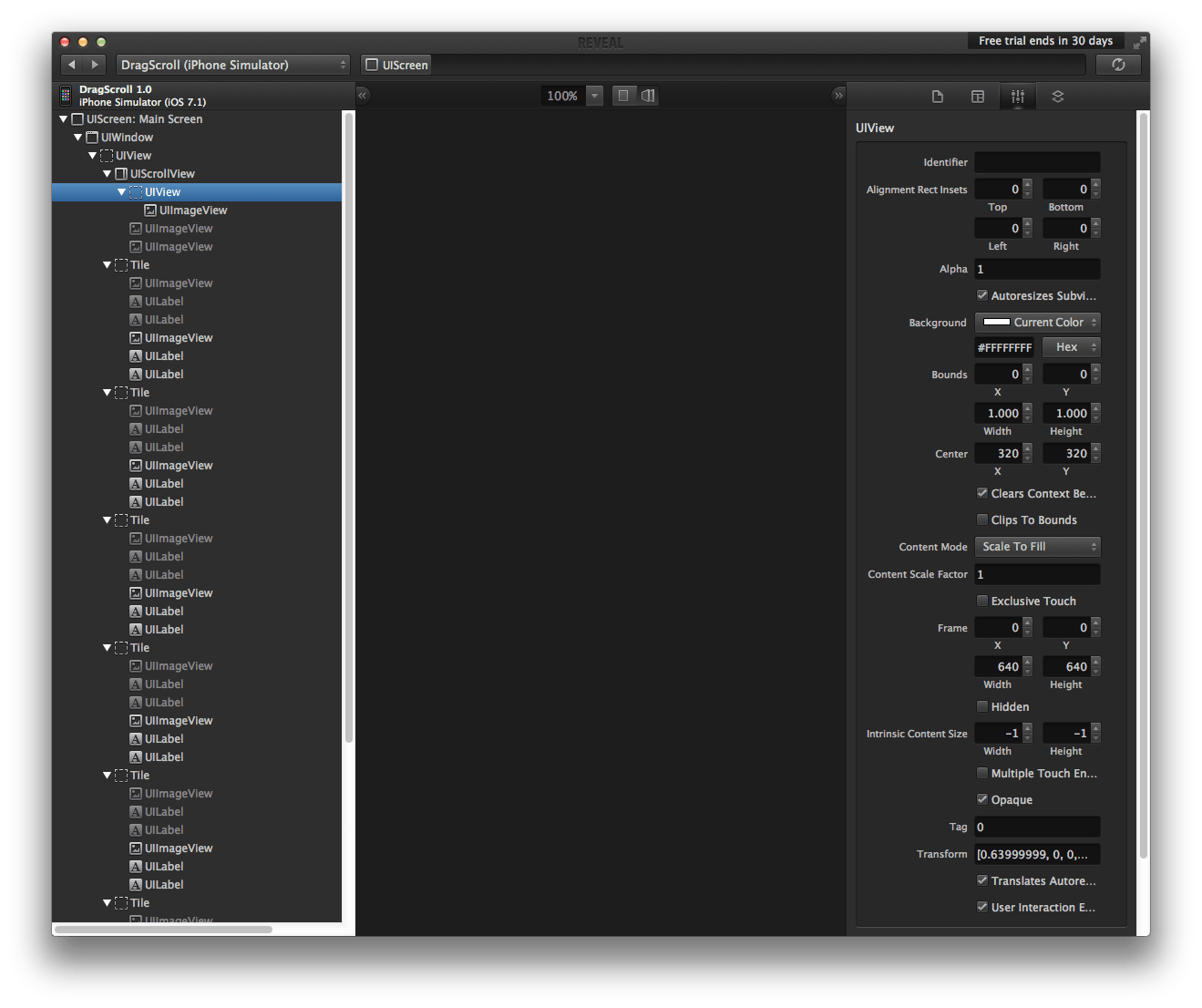Enter fullscreen using the window's corner arrows
Viewport: 1202px width, 1008px height.
click(x=1139, y=42)
